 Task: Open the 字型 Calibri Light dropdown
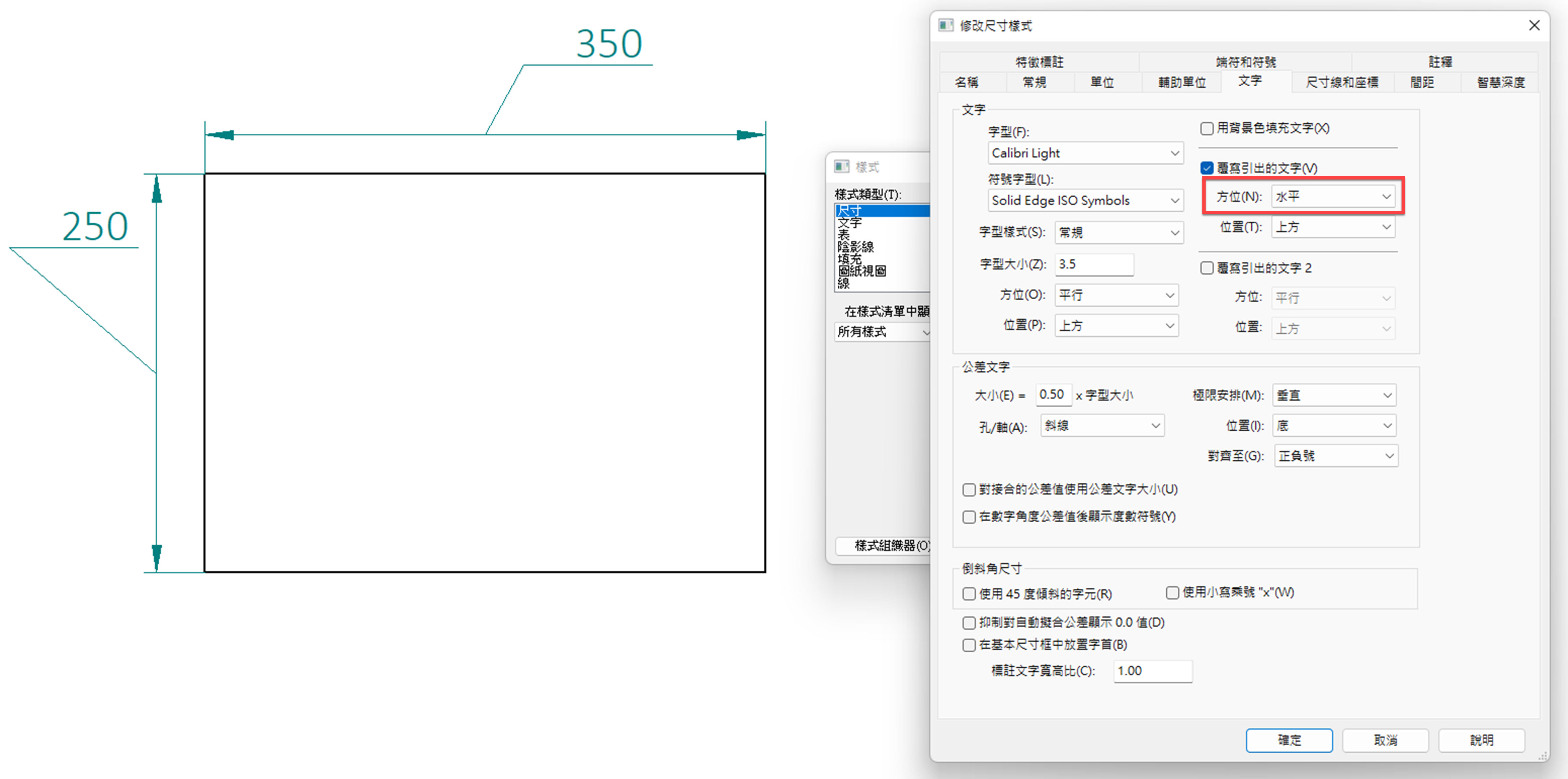tap(1085, 153)
